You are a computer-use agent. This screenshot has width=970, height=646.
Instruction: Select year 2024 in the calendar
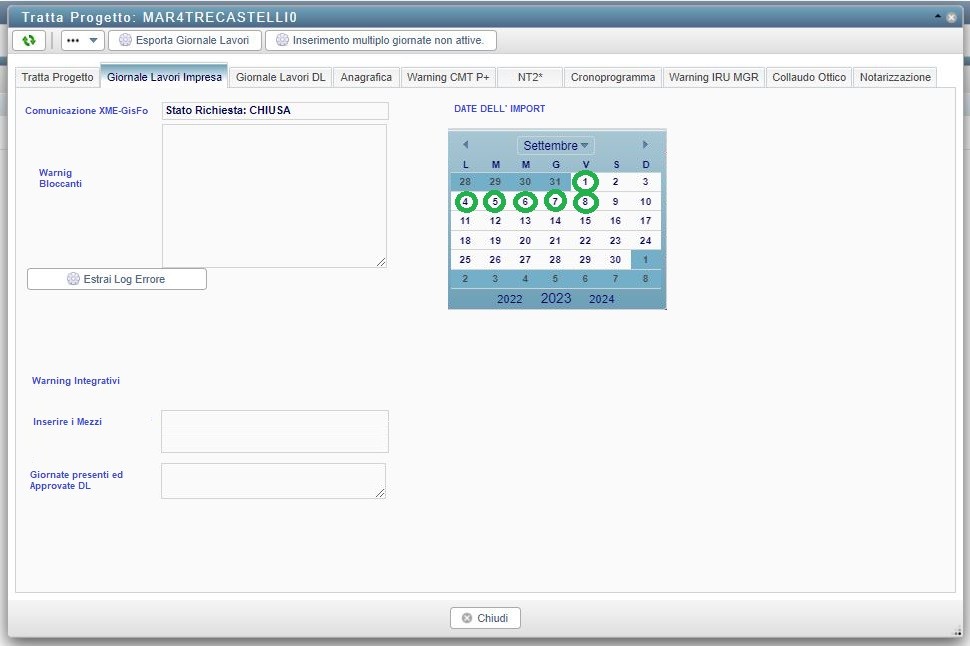pos(602,299)
